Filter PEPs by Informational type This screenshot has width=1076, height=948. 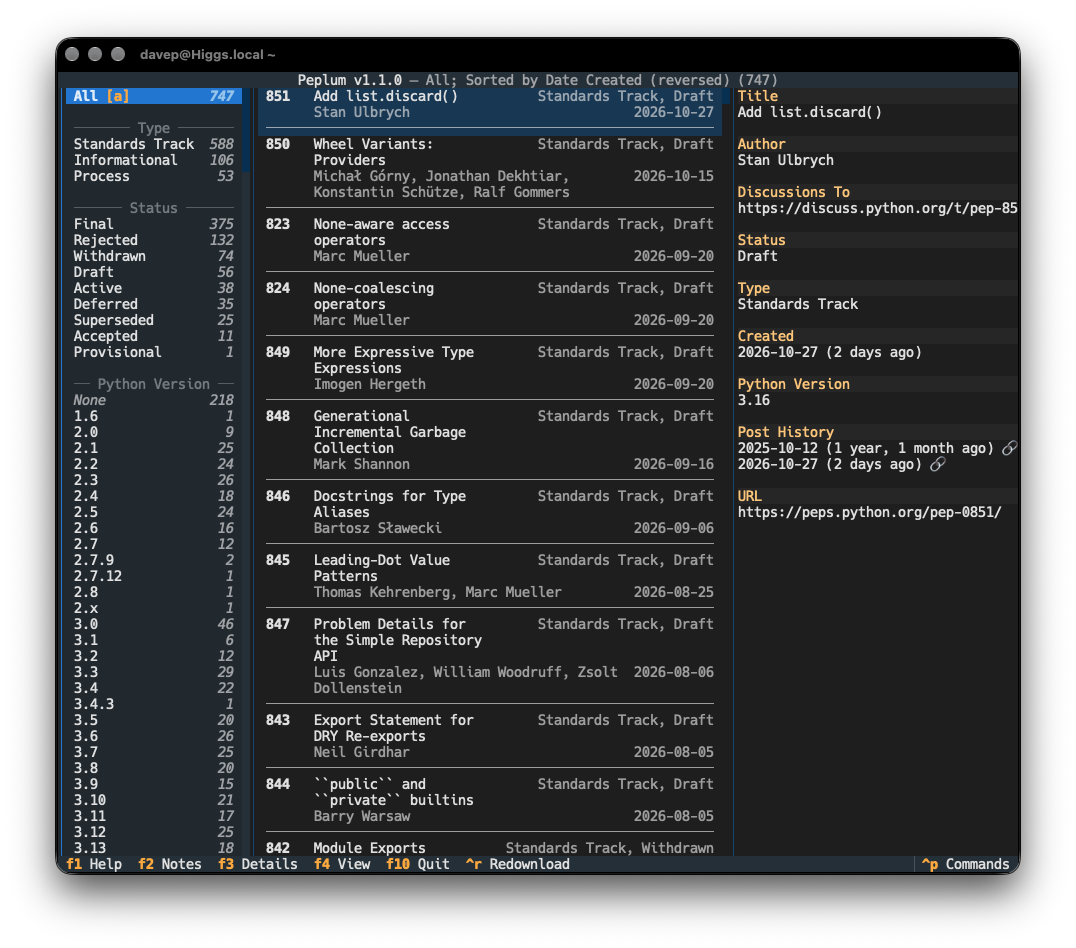(x=154, y=160)
